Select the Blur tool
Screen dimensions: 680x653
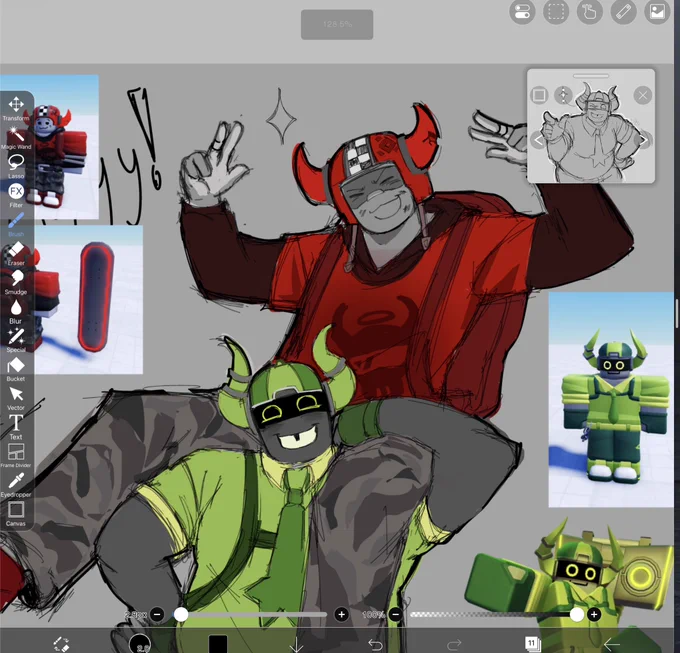click(x=16, y=311)
